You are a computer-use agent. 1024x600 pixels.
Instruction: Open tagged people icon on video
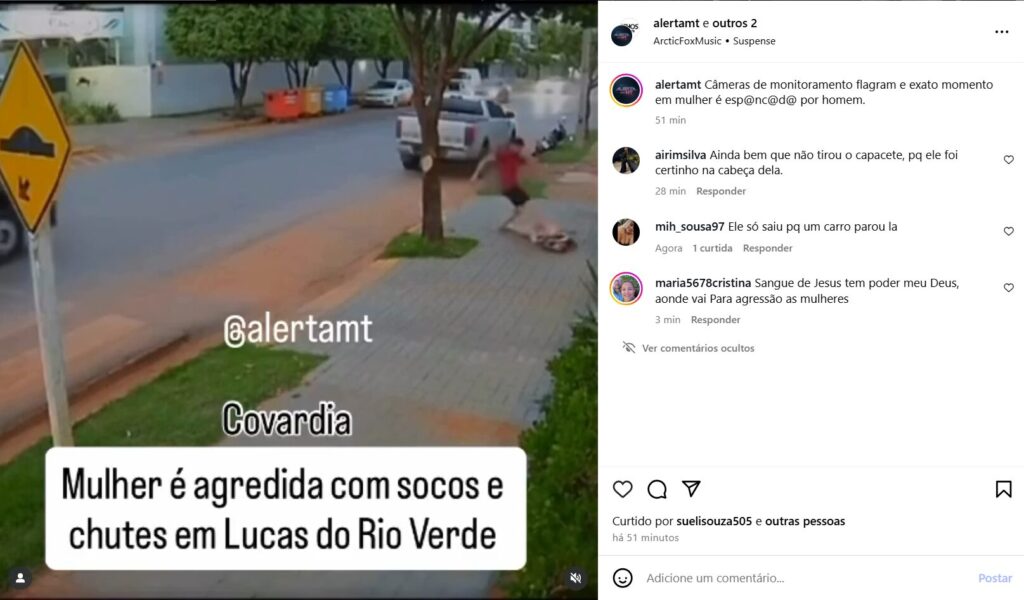(x=20, y=578)
